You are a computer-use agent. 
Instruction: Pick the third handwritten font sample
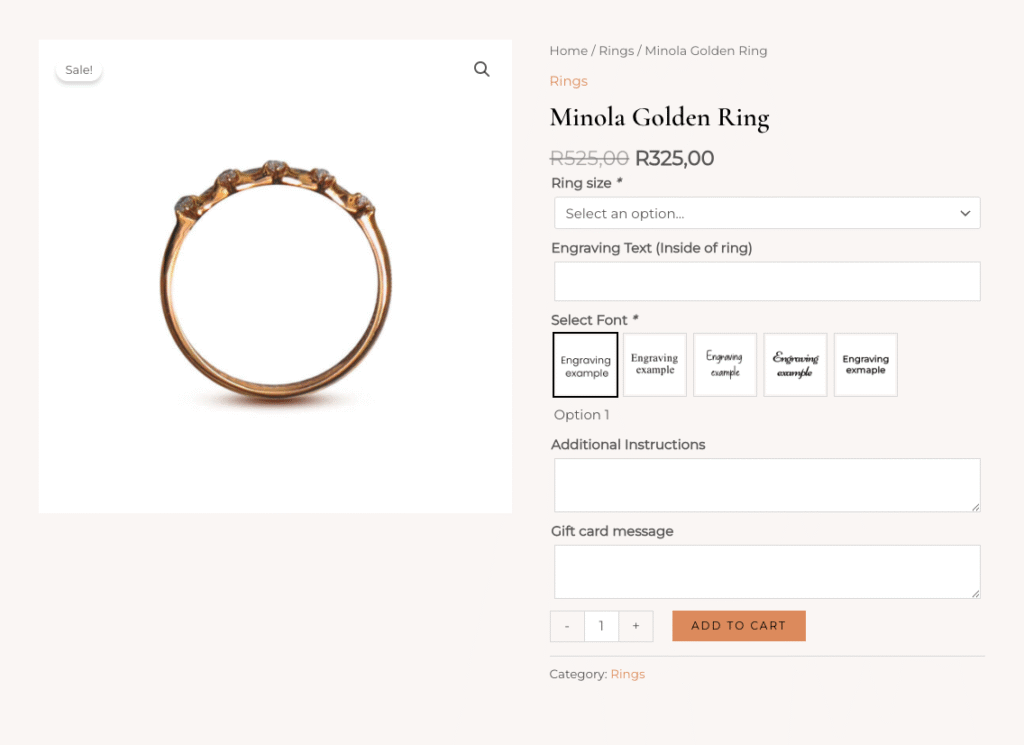tap(725, 365)
